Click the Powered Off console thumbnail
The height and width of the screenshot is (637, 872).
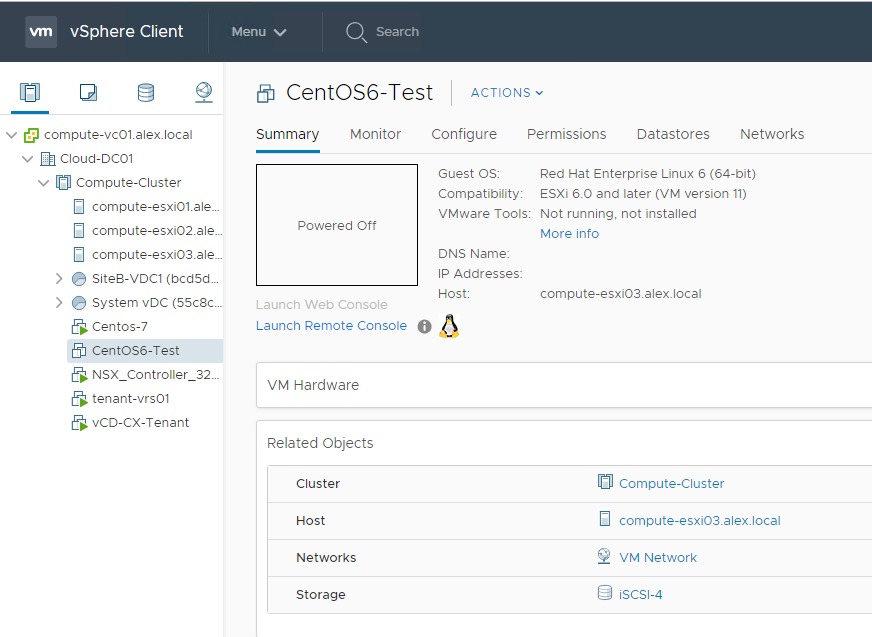(337, 225)
